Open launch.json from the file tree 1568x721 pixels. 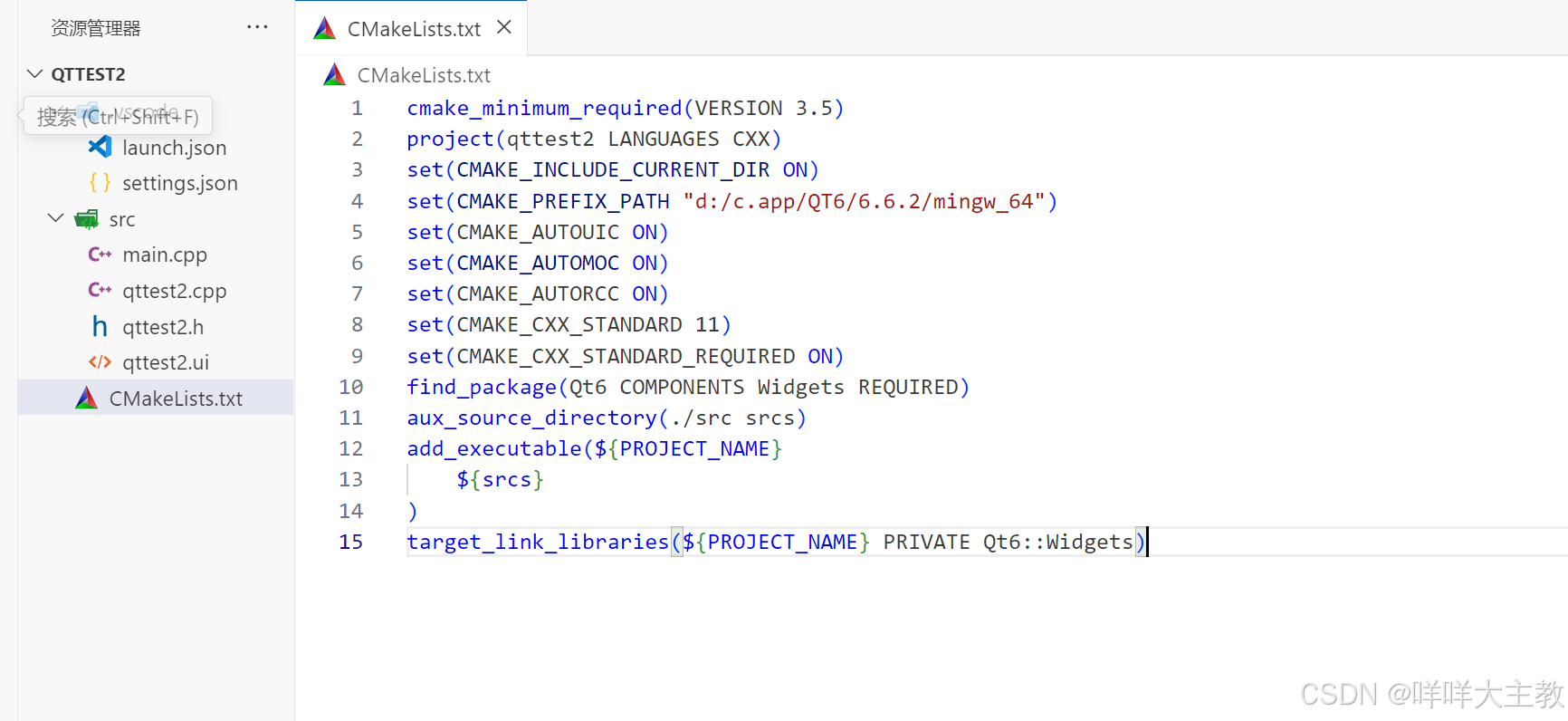tap(175, 148)
